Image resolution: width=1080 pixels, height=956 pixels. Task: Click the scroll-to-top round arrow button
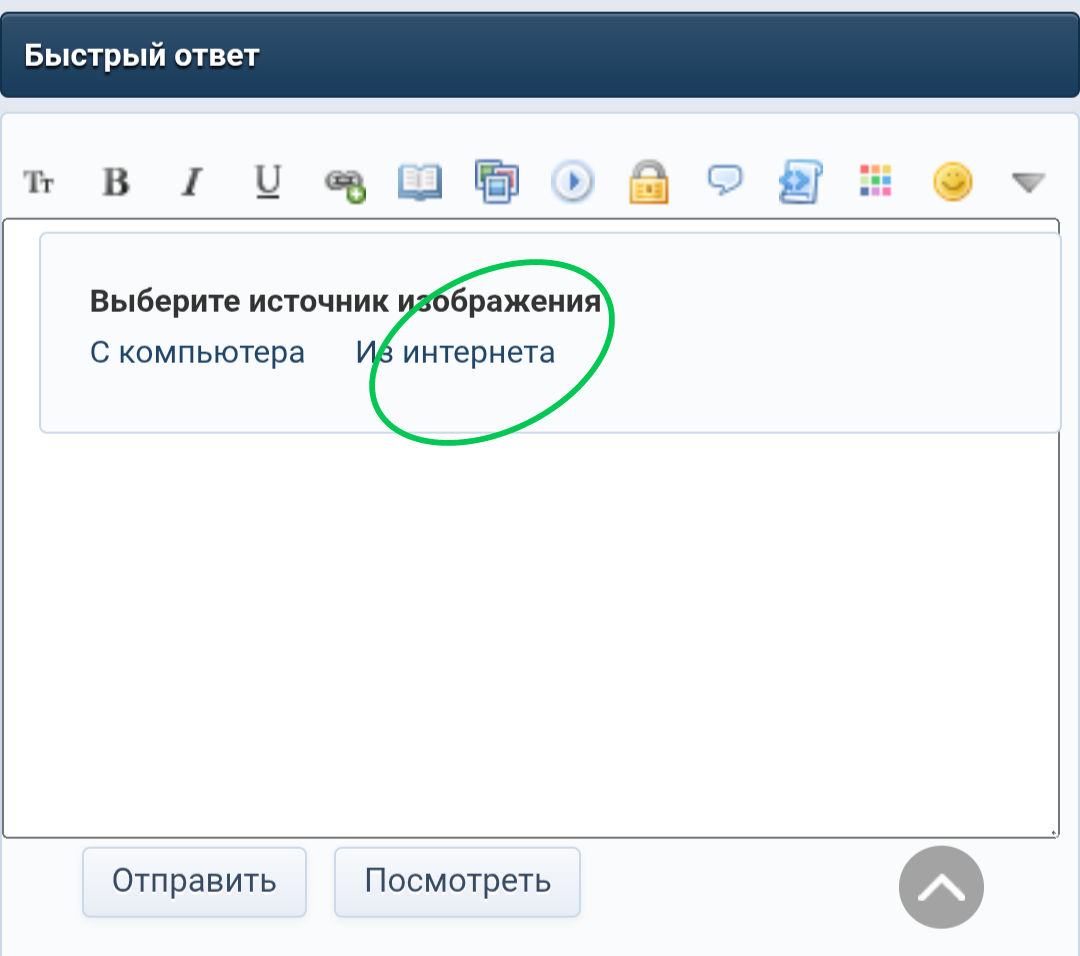(942, 887)
